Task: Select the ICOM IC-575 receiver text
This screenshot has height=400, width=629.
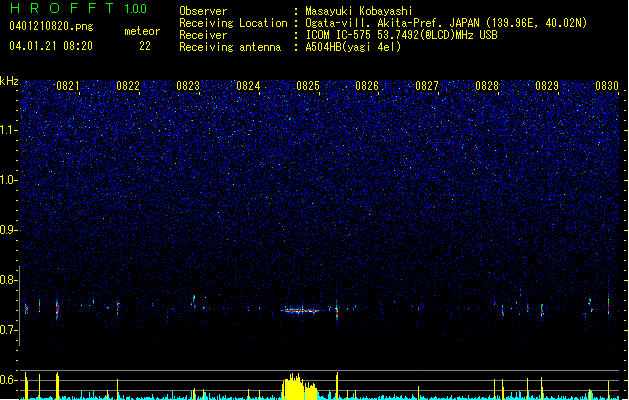Action: pos(401,35)
